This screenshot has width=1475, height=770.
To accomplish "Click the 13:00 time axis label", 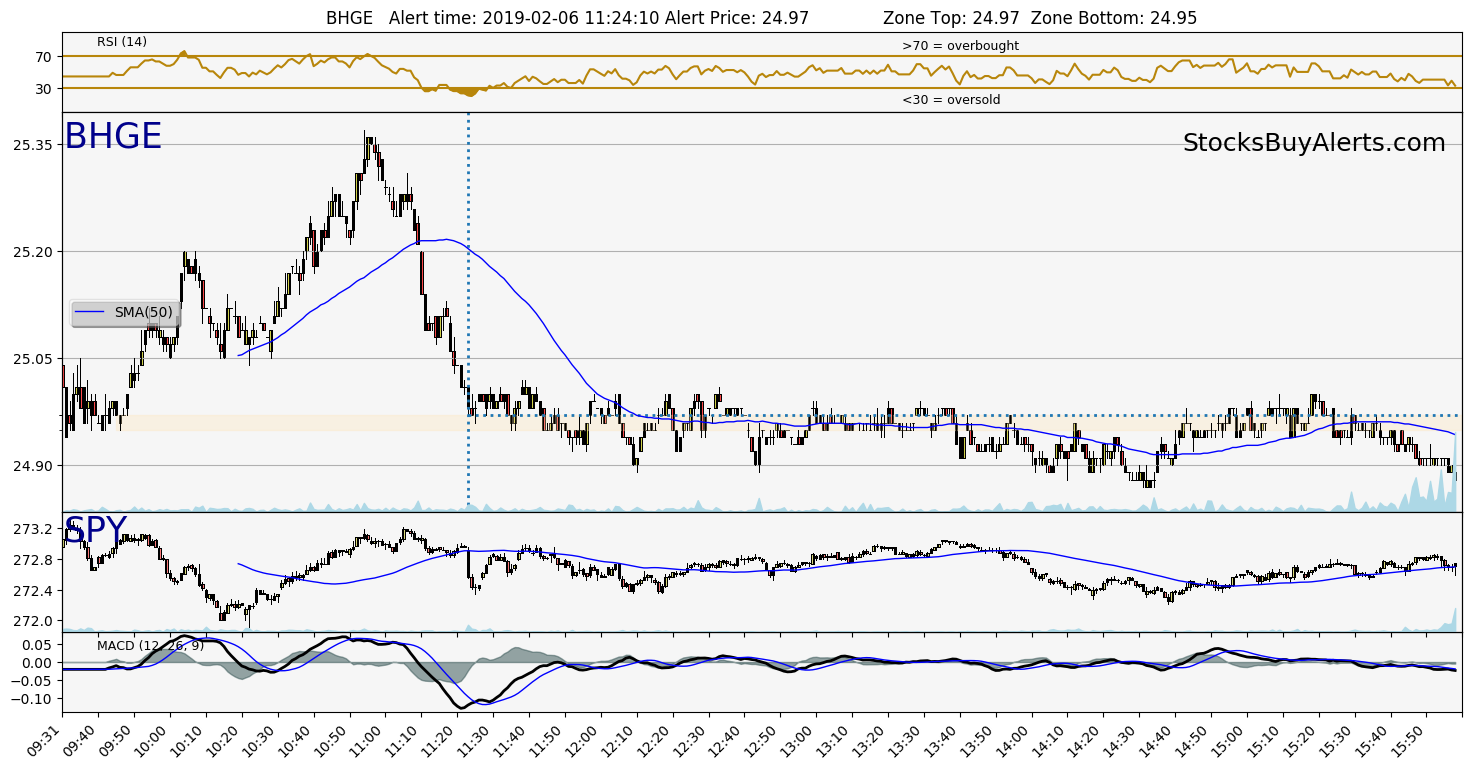I will pos(798,738).
